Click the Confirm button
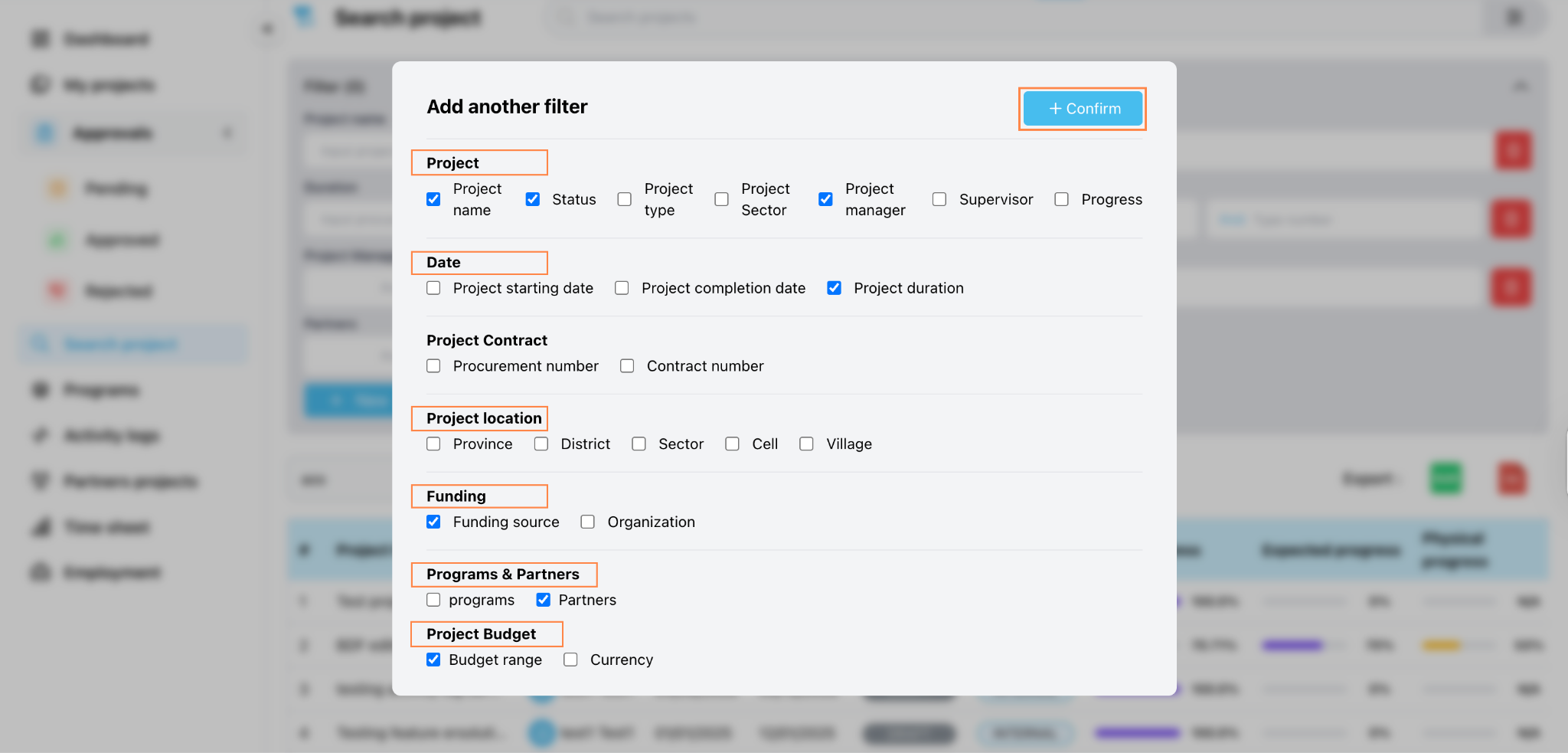This screenshot has height=753, width=1568. (1083, 109)
